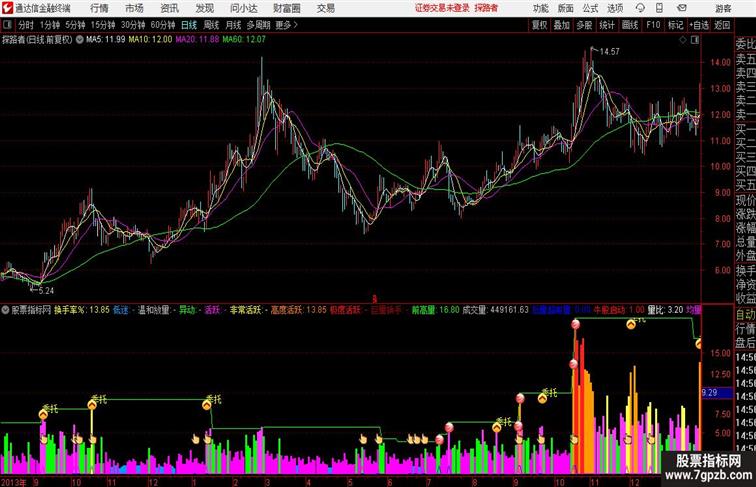
Task: Switch to 分时 period tab
Action: tap(26, 25)
